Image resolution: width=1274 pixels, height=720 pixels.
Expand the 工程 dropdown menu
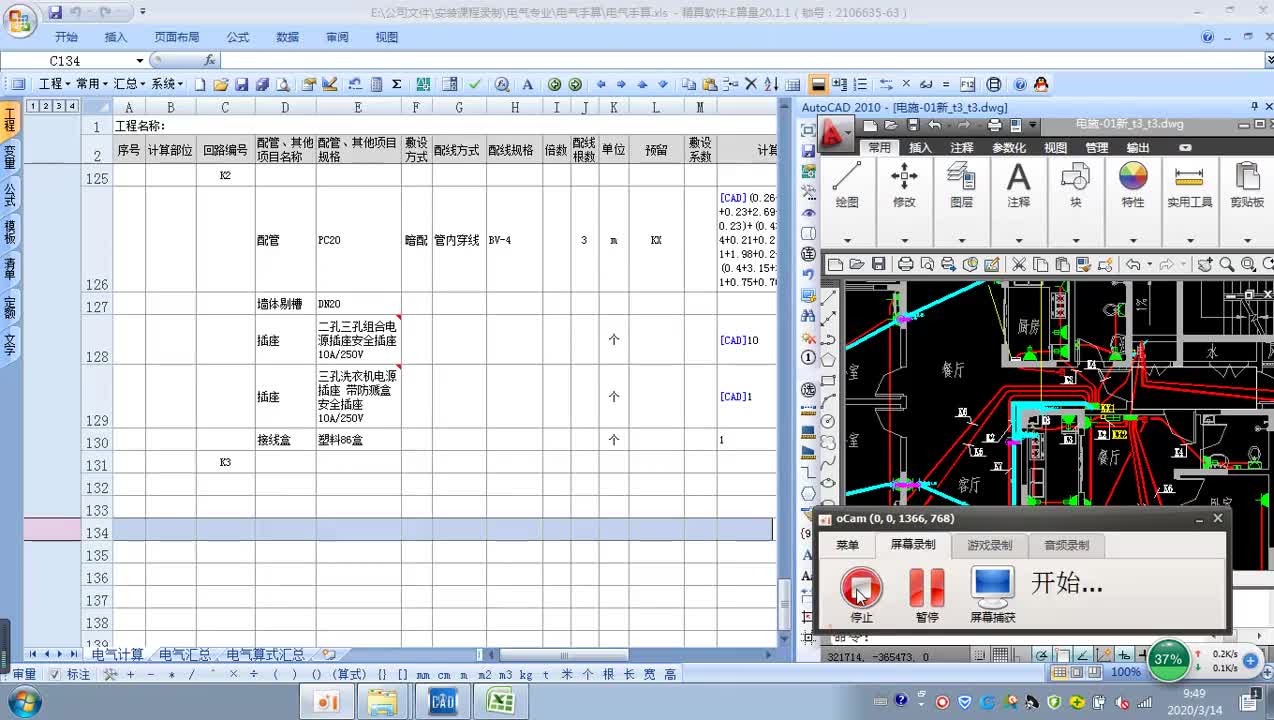53,85
